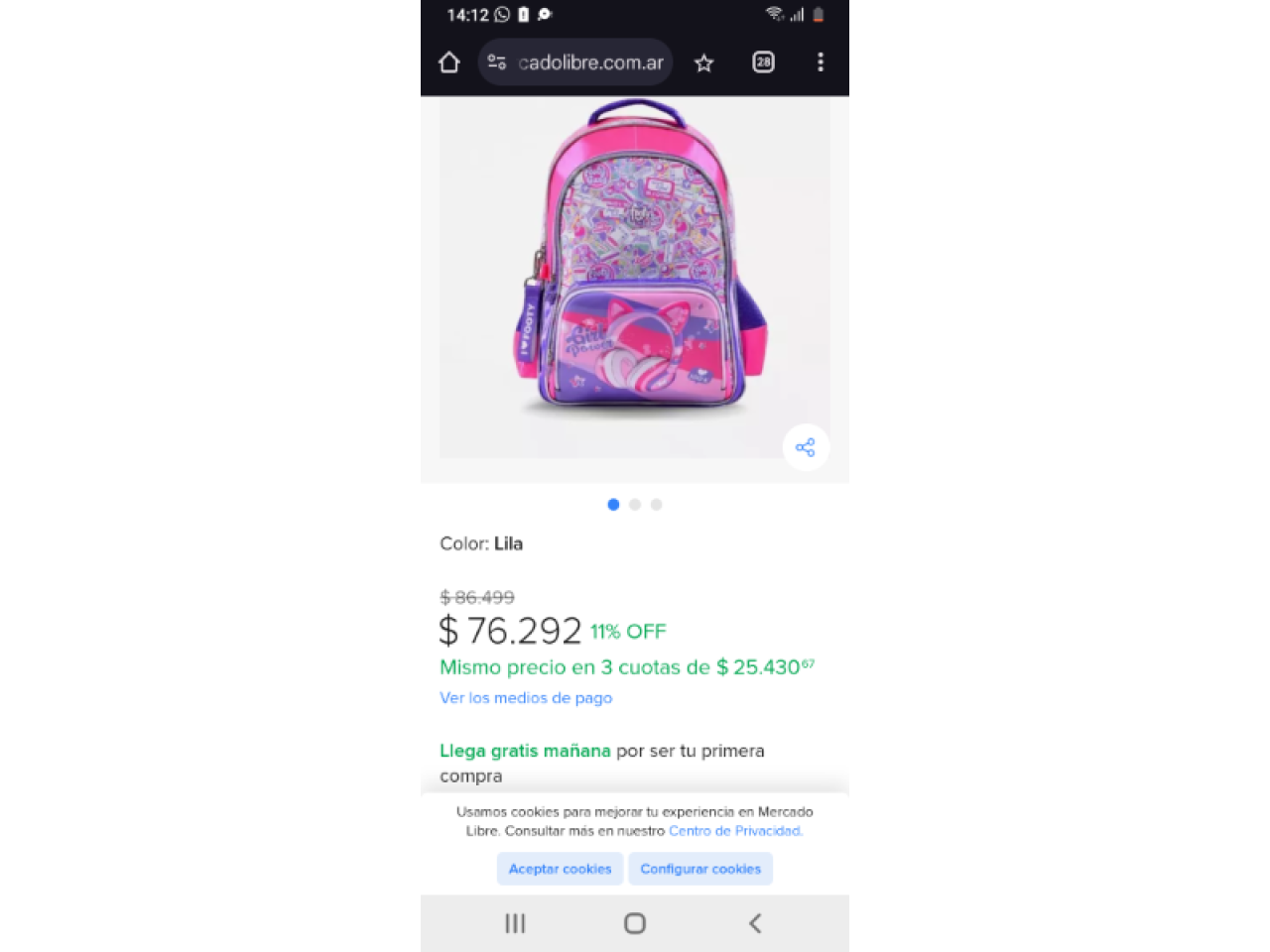Select the third image carousel dot
Image resolution: width=1270 pixels, height=952 pixels.
click(656, 505)
